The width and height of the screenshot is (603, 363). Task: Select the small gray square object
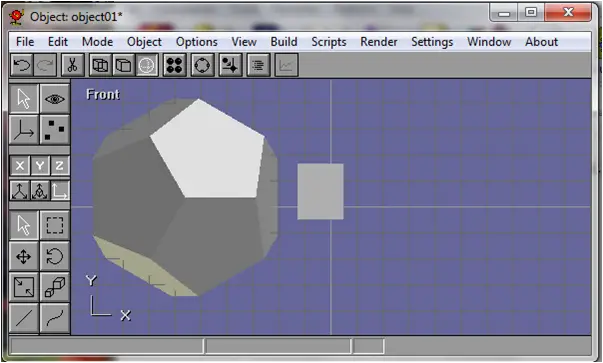click(320, 191)
